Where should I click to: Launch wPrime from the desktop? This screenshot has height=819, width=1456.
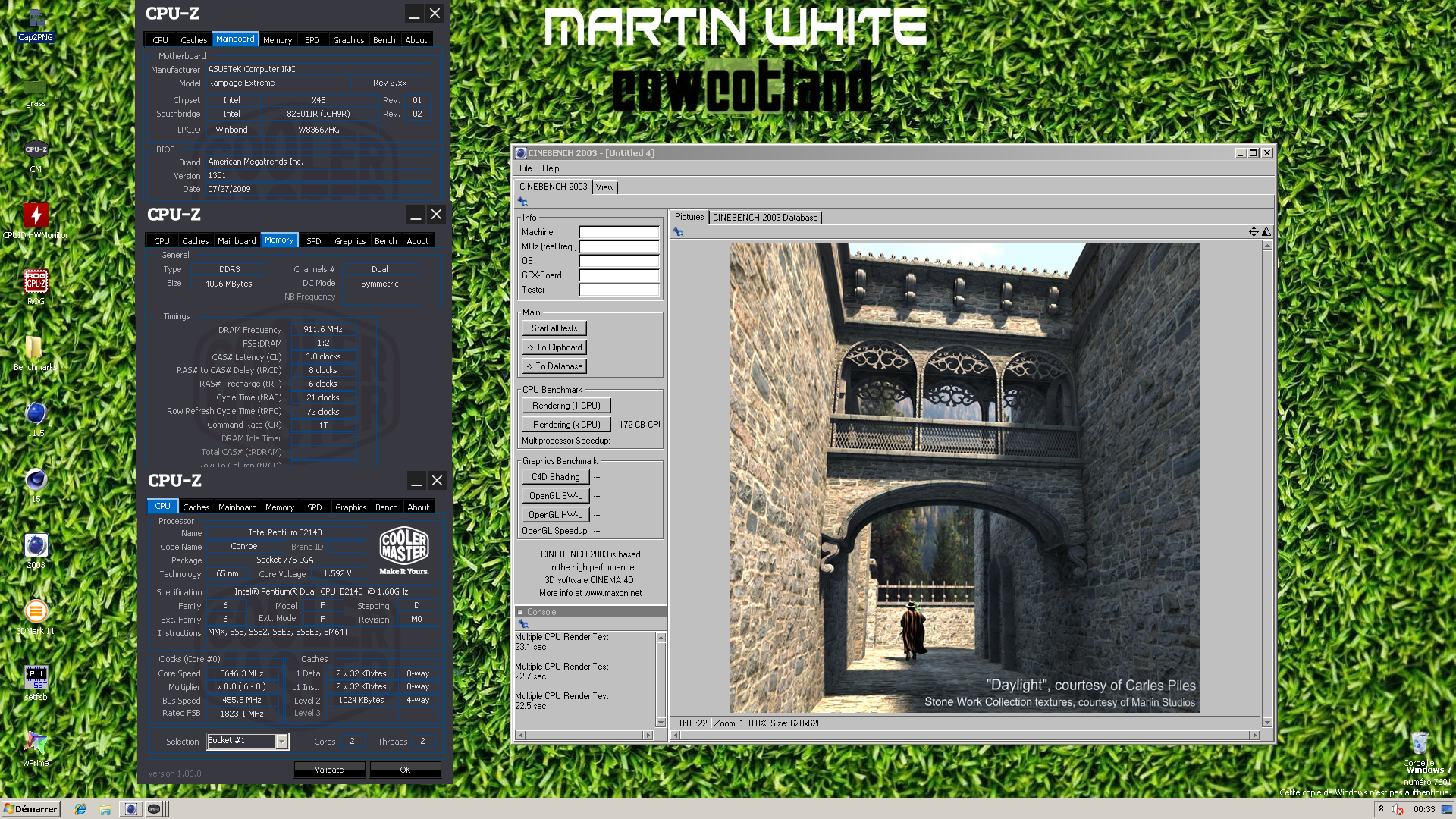36,748
